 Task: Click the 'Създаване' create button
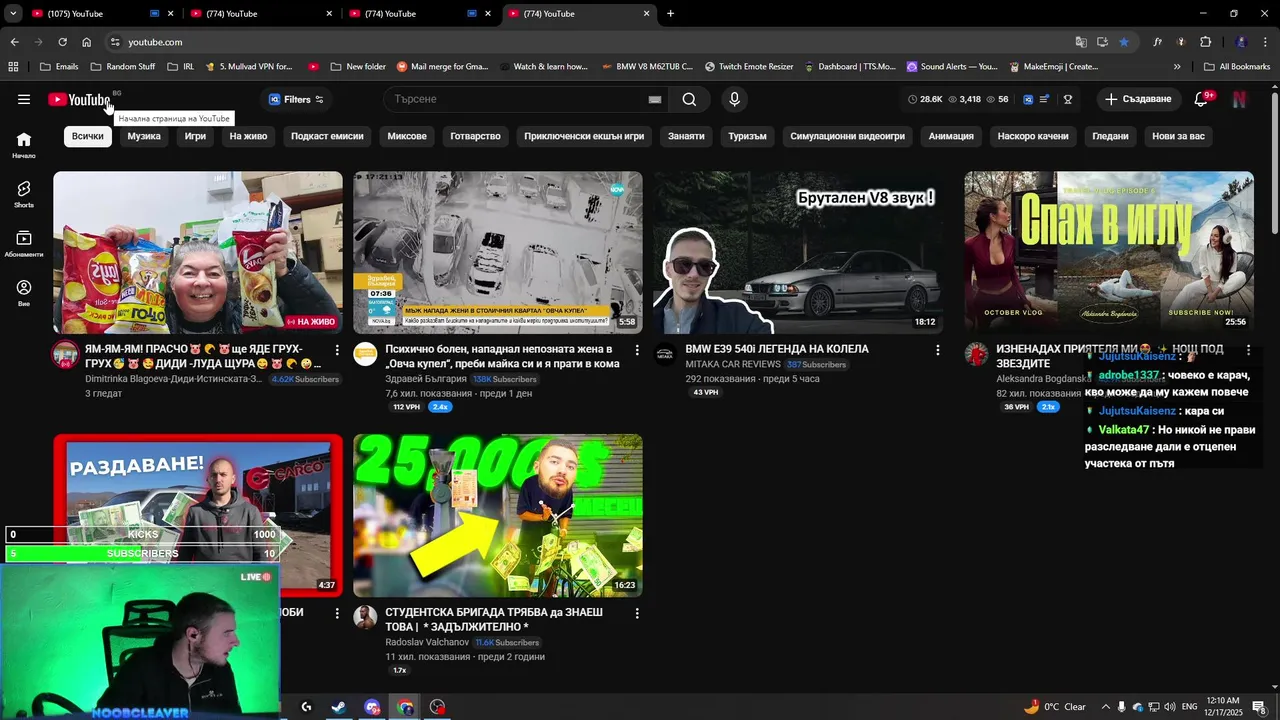tap(1137, 99)
